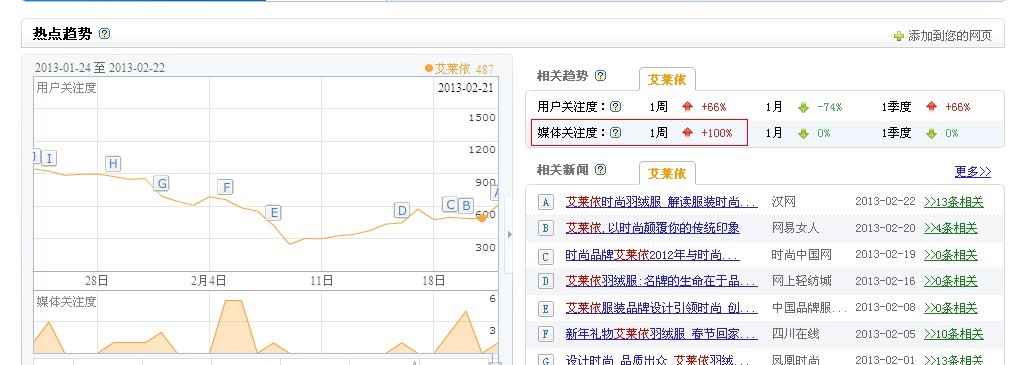Open the 更多>> news link
Viewport: 1035px width, 365px height.
point(973,172)
